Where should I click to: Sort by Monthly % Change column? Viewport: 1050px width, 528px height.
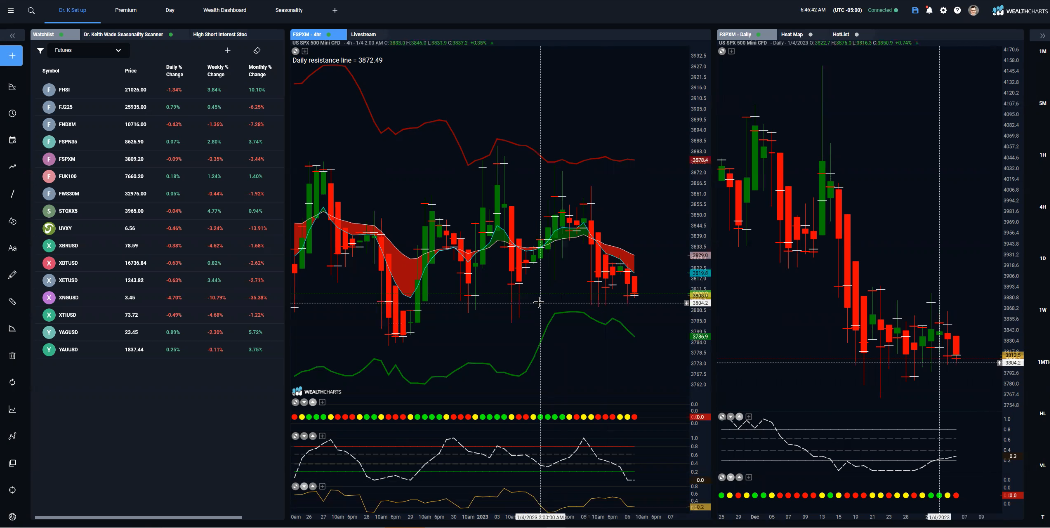(x=260, y=70)
